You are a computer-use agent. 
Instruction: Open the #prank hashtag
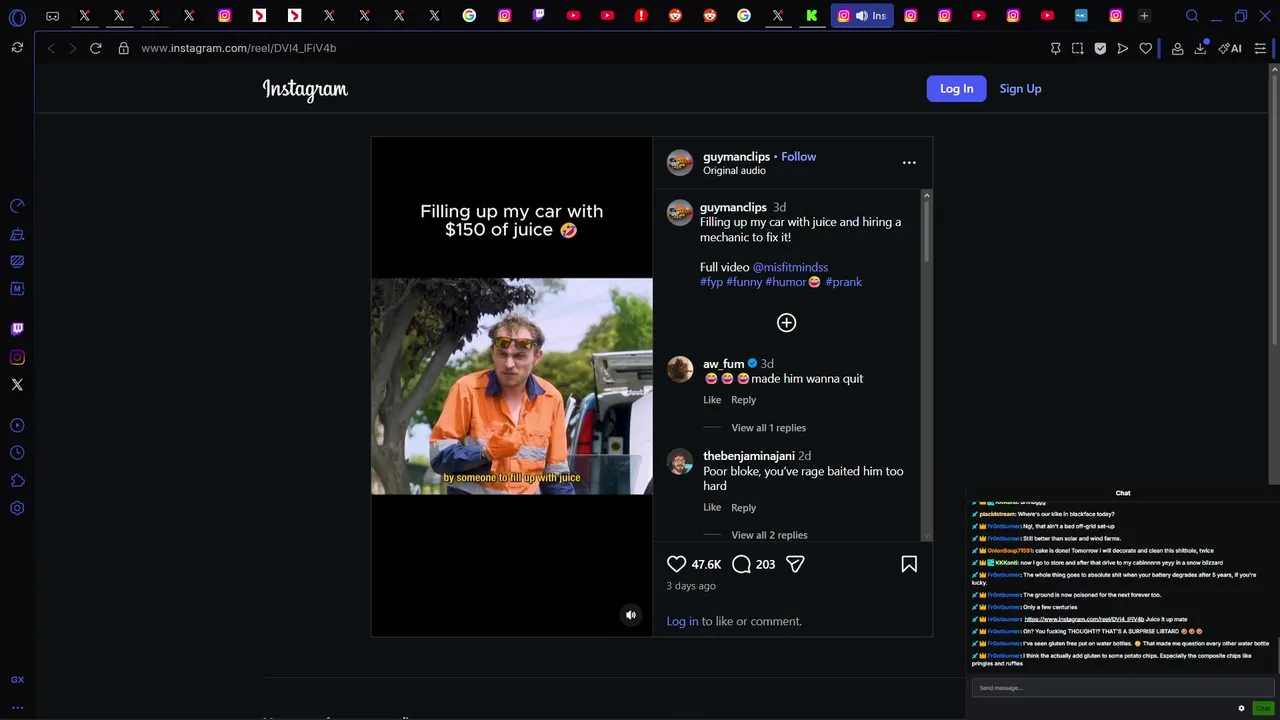[843, 282]
